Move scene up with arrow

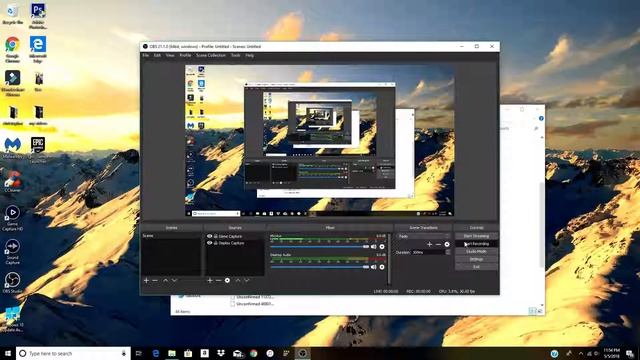(165, 280)
